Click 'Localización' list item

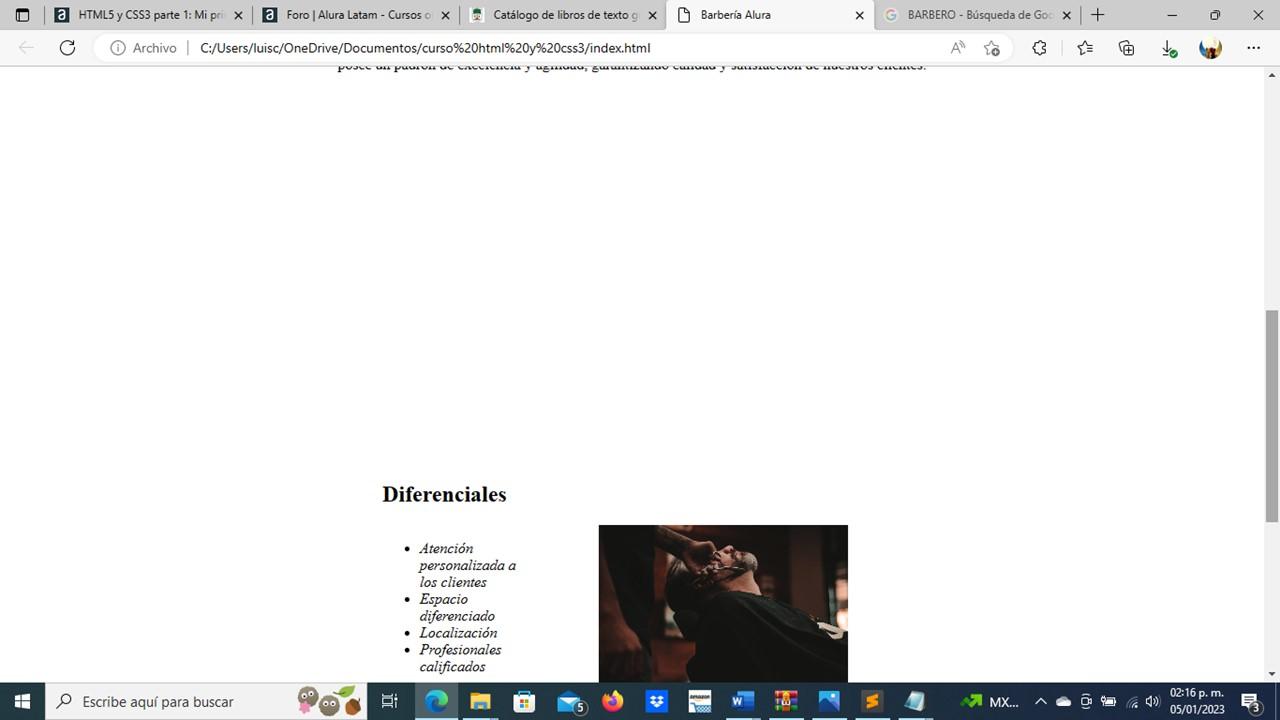[458, 633]
